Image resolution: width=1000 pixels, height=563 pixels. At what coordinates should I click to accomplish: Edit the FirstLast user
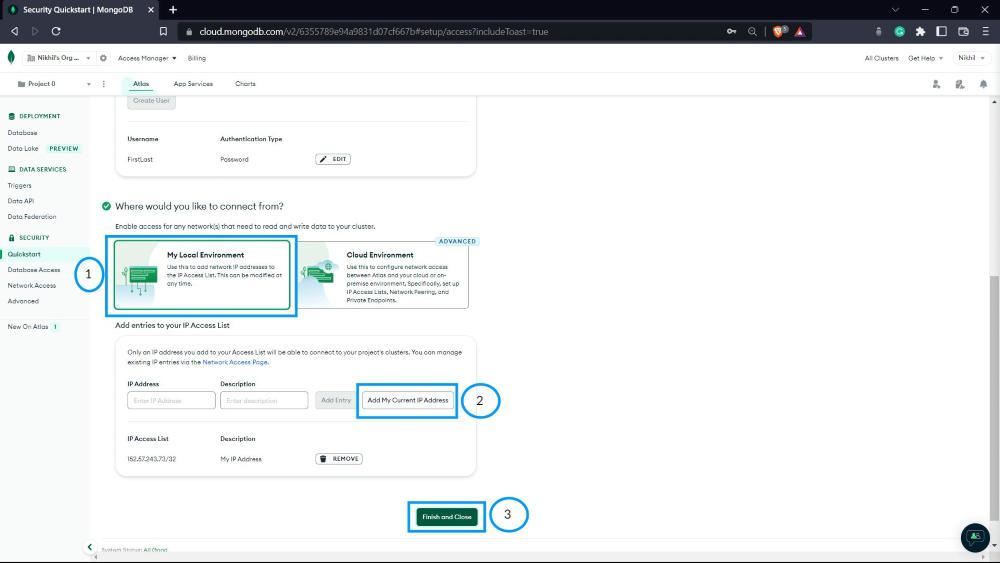[x=333, y=159]
